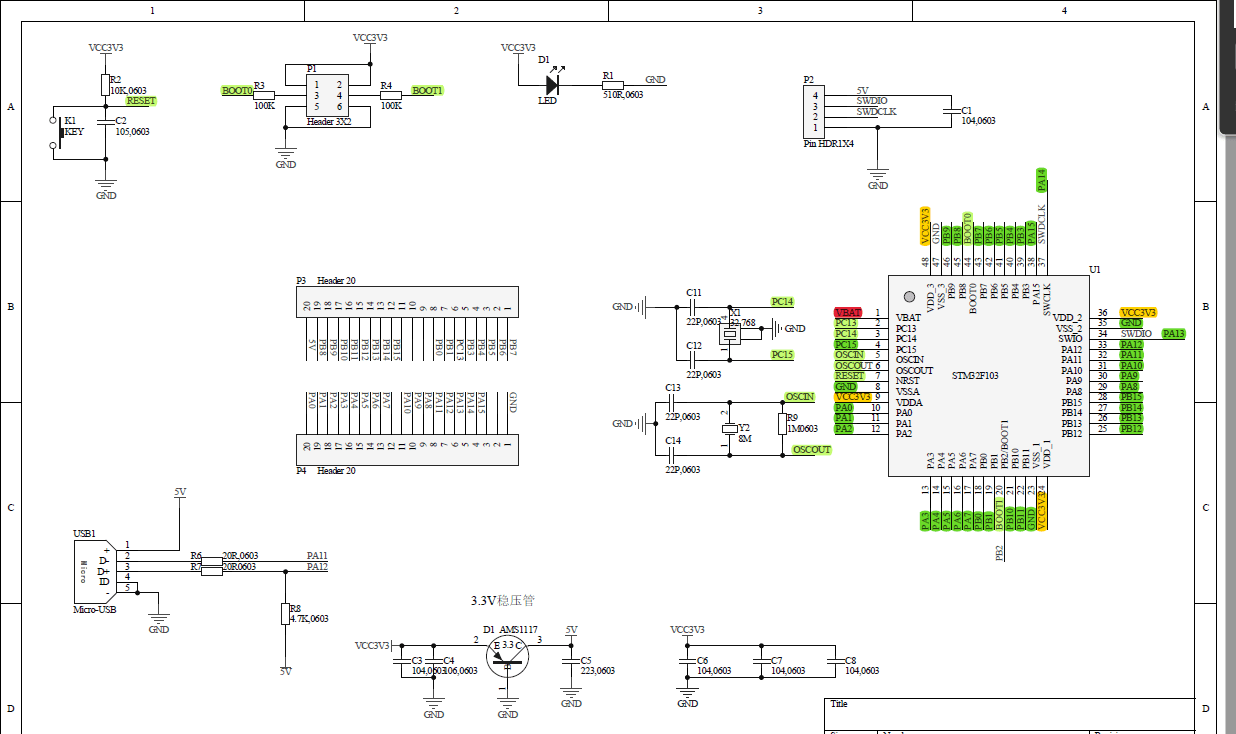Select the RESET net label near R2
1236x734 pixels.
point(141,101)
